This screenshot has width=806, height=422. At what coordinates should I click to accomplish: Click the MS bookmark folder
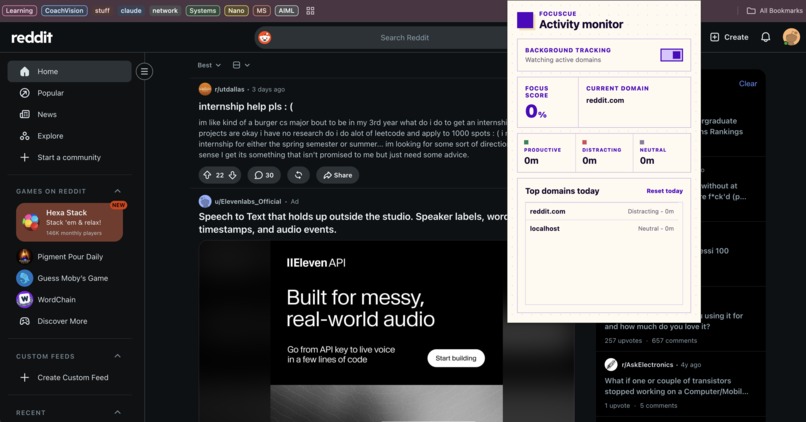click(261, 10)
